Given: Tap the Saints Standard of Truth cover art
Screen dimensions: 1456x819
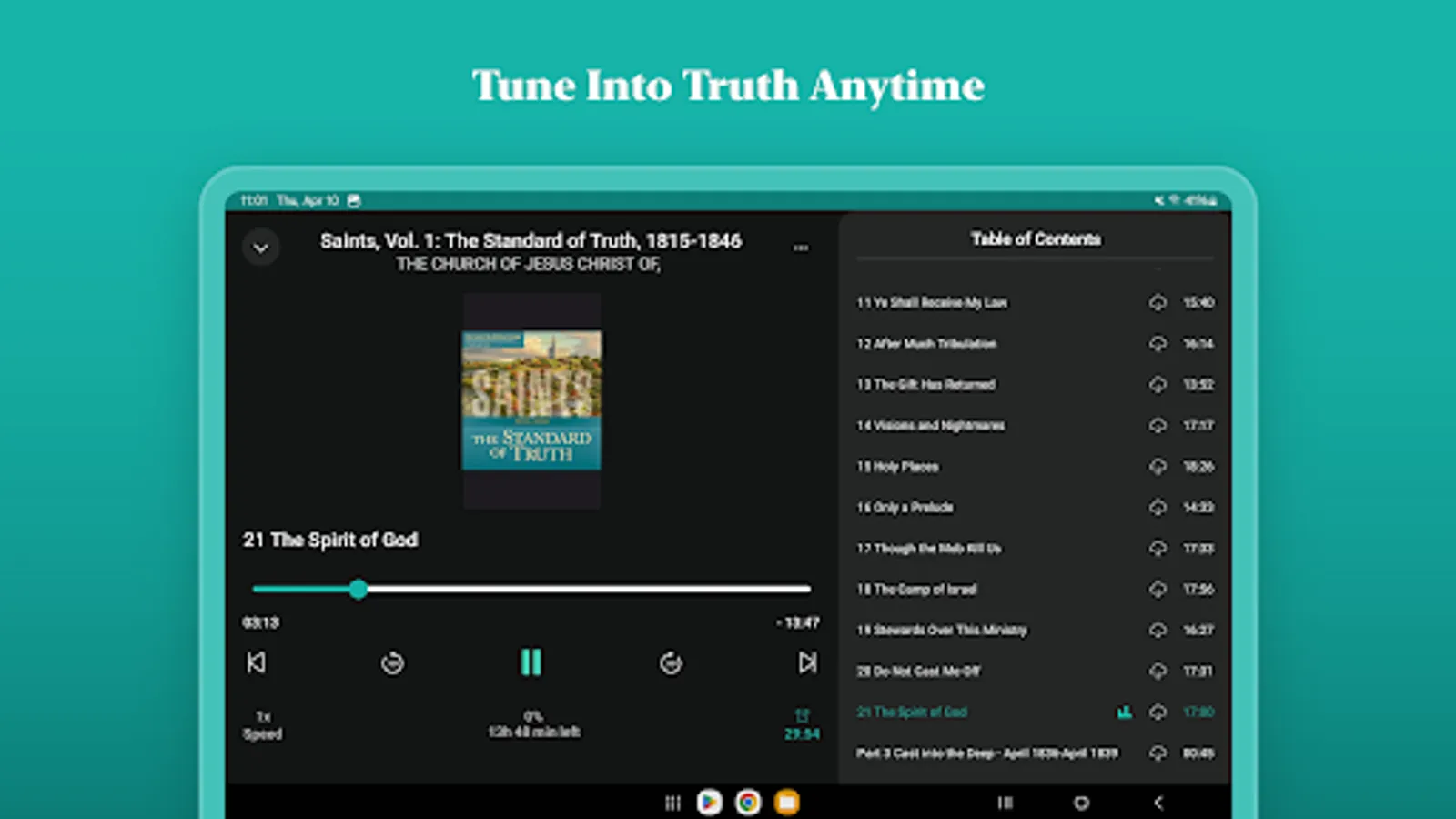Looking at the screenshot, I should tap(531, 401).
